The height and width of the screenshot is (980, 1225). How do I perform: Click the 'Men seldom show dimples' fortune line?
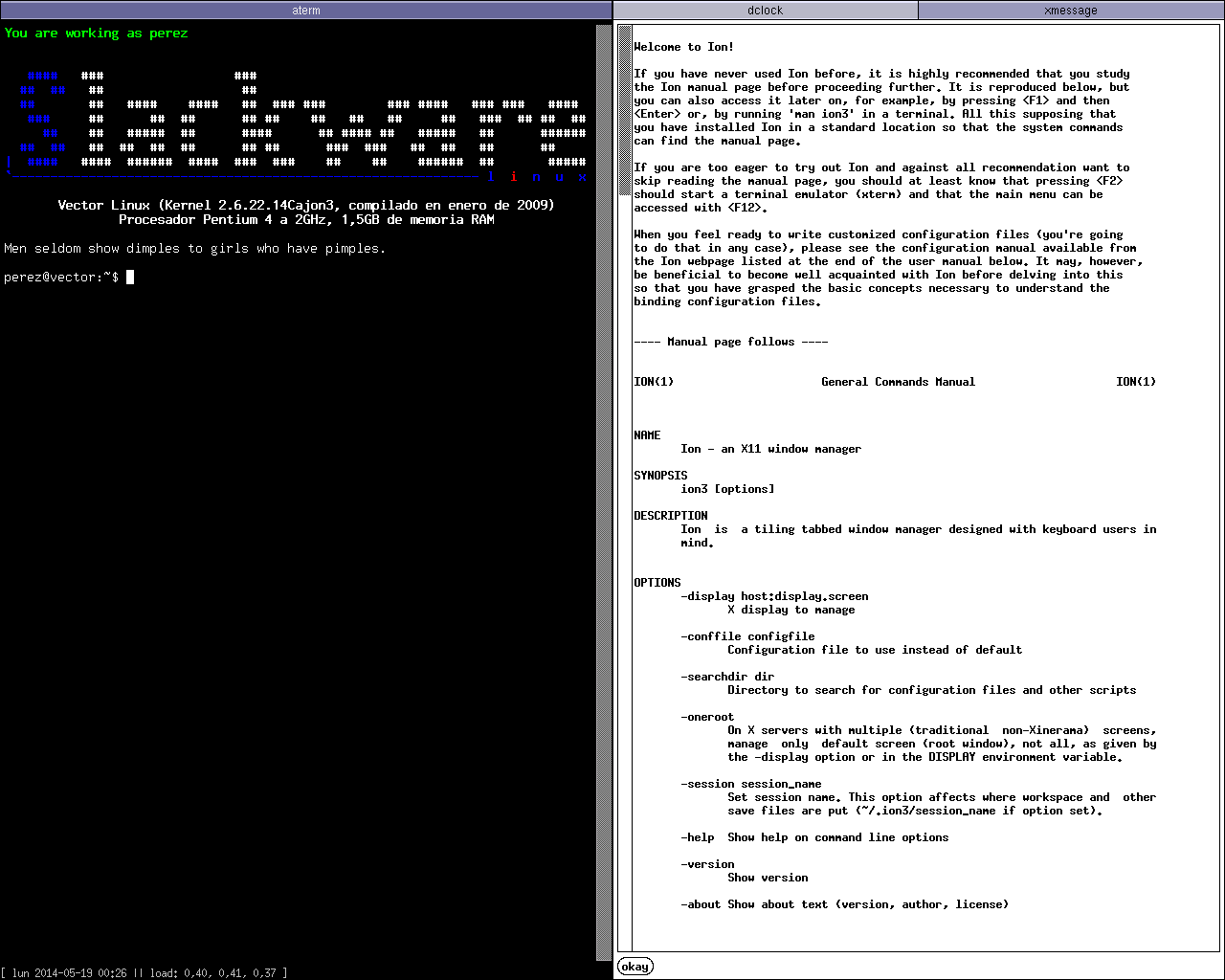click(195, 249)
